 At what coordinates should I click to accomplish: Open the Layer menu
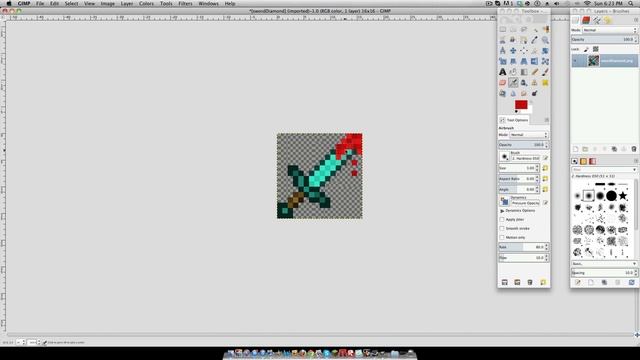(x=127, y=3)
